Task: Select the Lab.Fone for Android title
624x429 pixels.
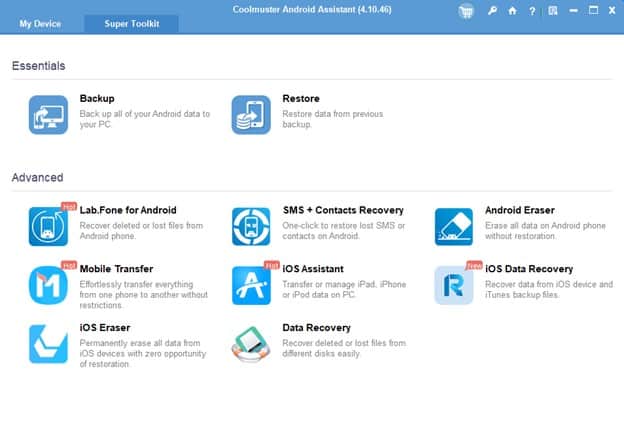Action: [128, 210]
